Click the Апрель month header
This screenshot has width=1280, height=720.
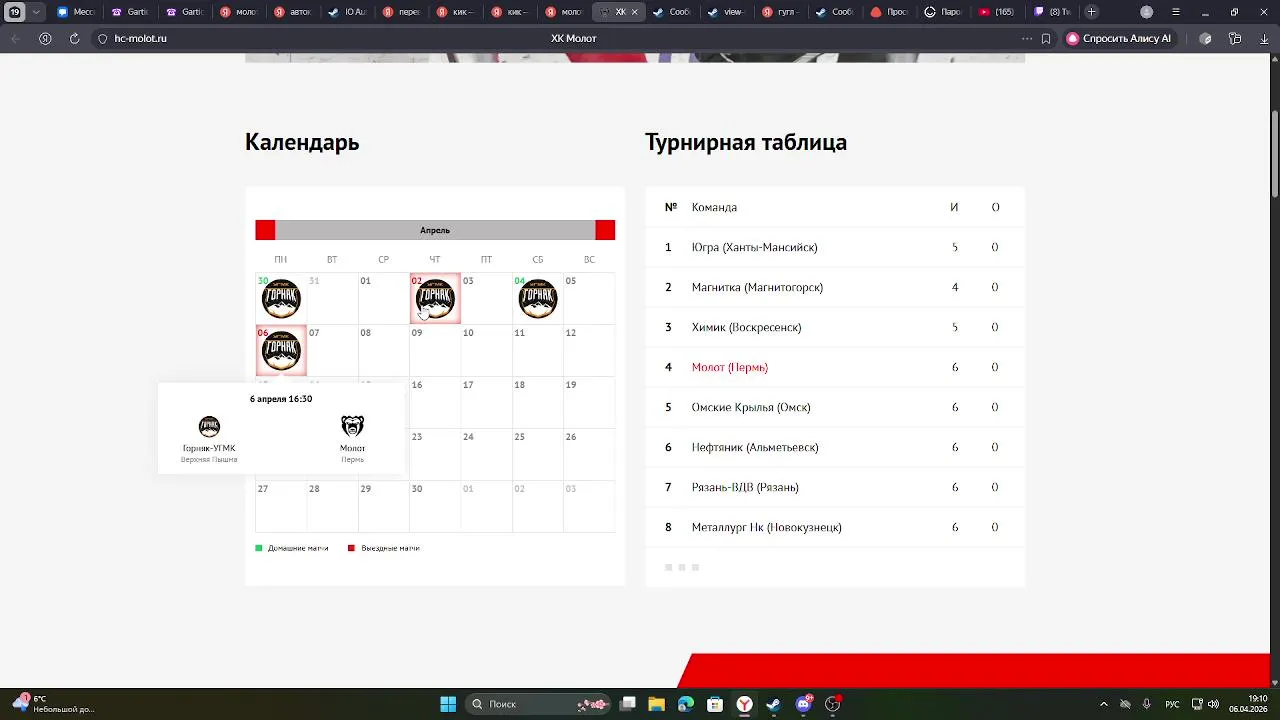435,230
